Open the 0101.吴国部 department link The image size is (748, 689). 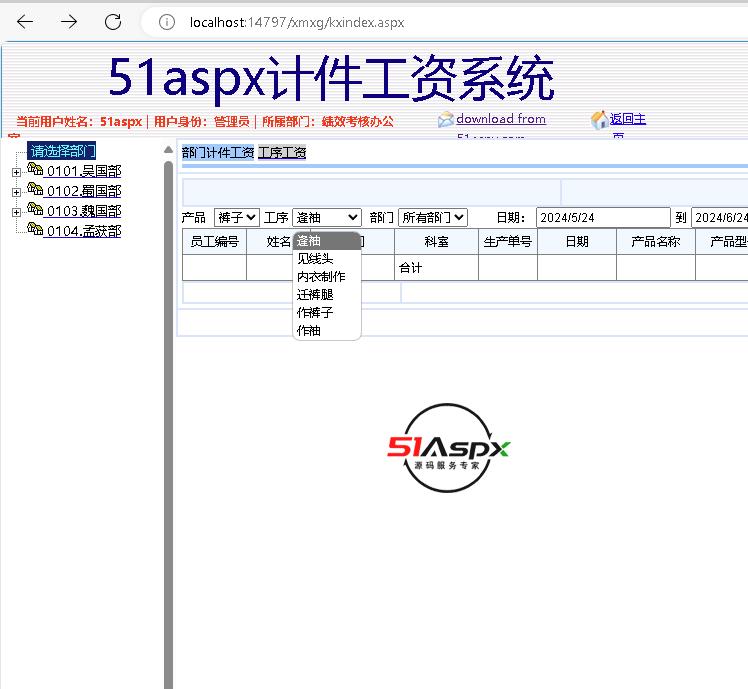tap(84, 171)
